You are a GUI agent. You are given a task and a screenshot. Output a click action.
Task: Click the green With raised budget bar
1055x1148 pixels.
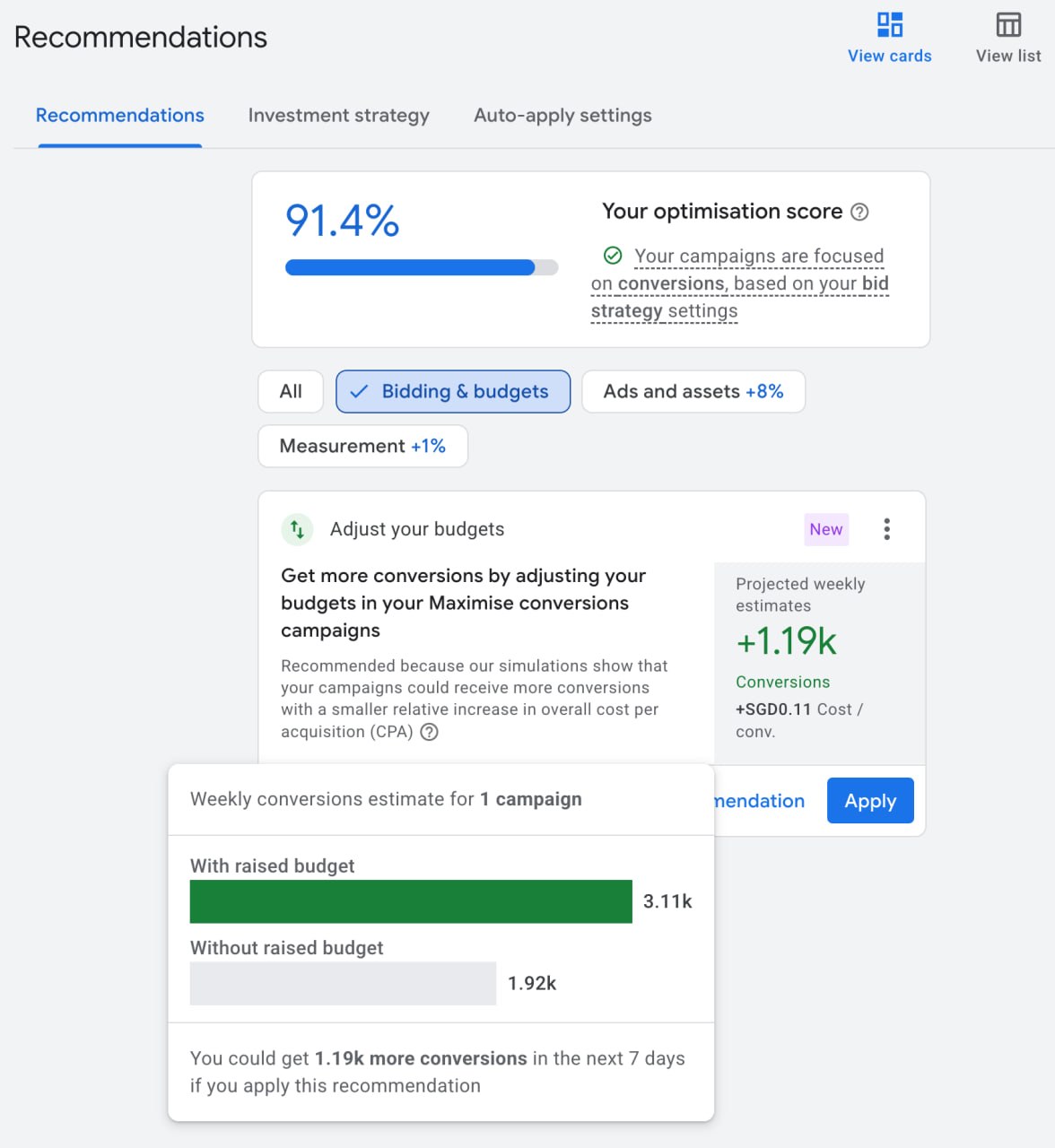coord(411,901)
